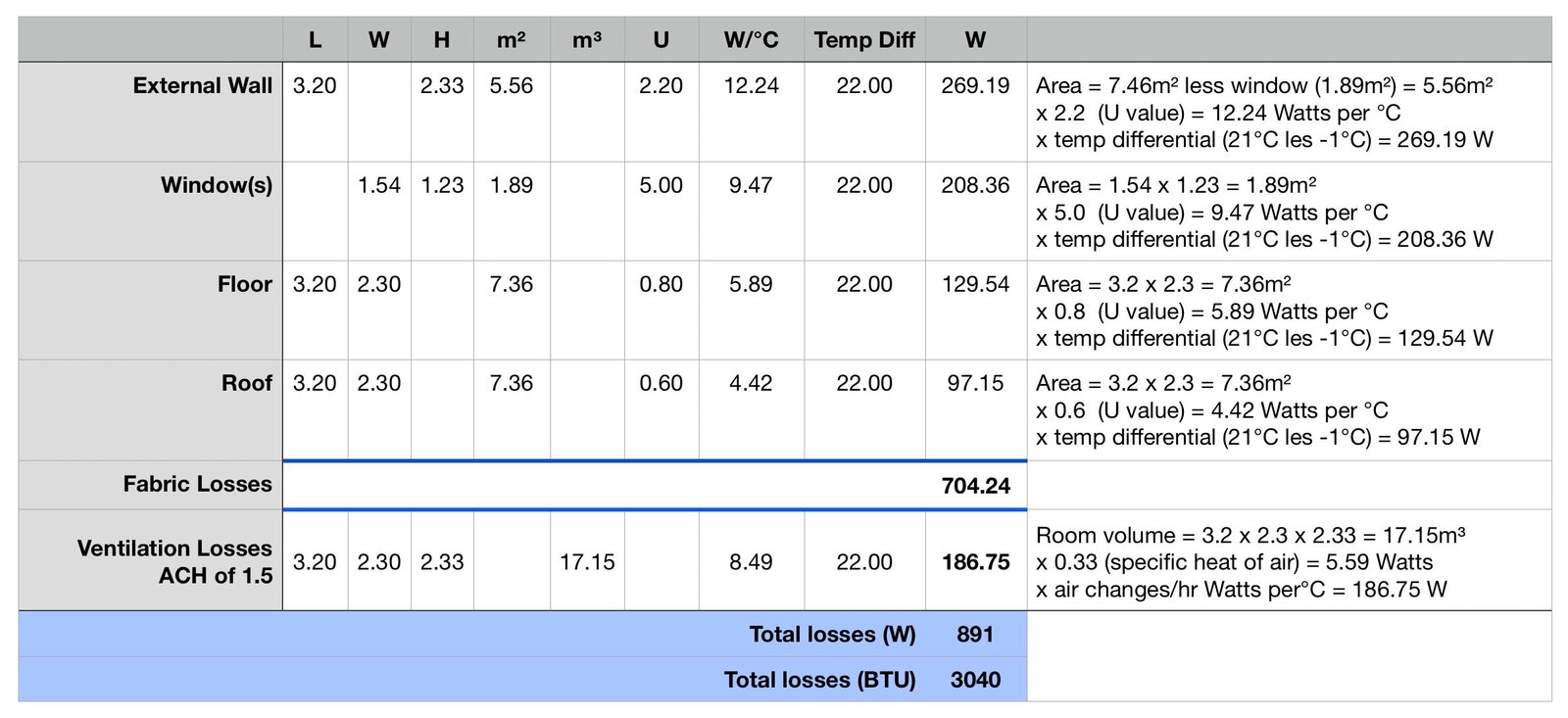Select the External Wall watts value 269.19
The height and width of the screenshot is (718, 1568).
click(975, 86)
